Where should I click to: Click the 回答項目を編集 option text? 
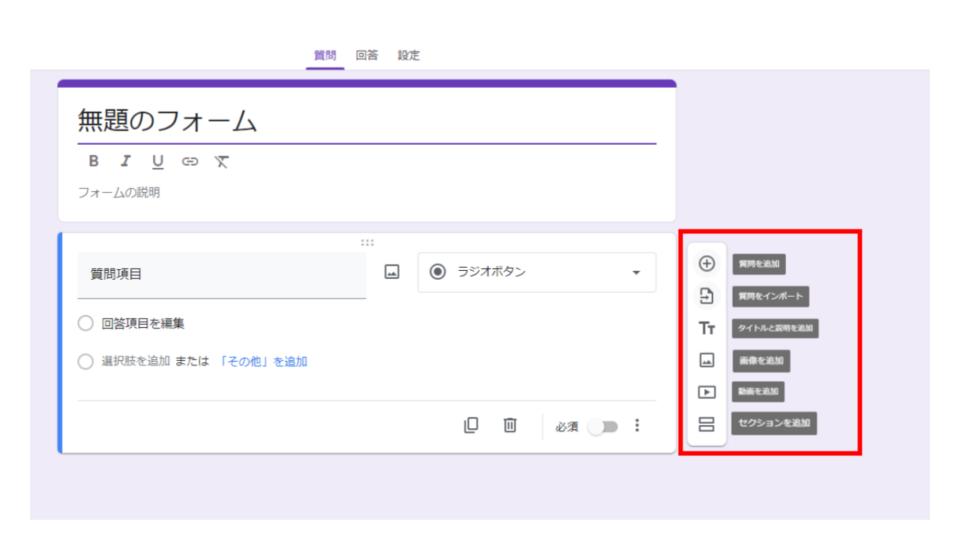143,323
